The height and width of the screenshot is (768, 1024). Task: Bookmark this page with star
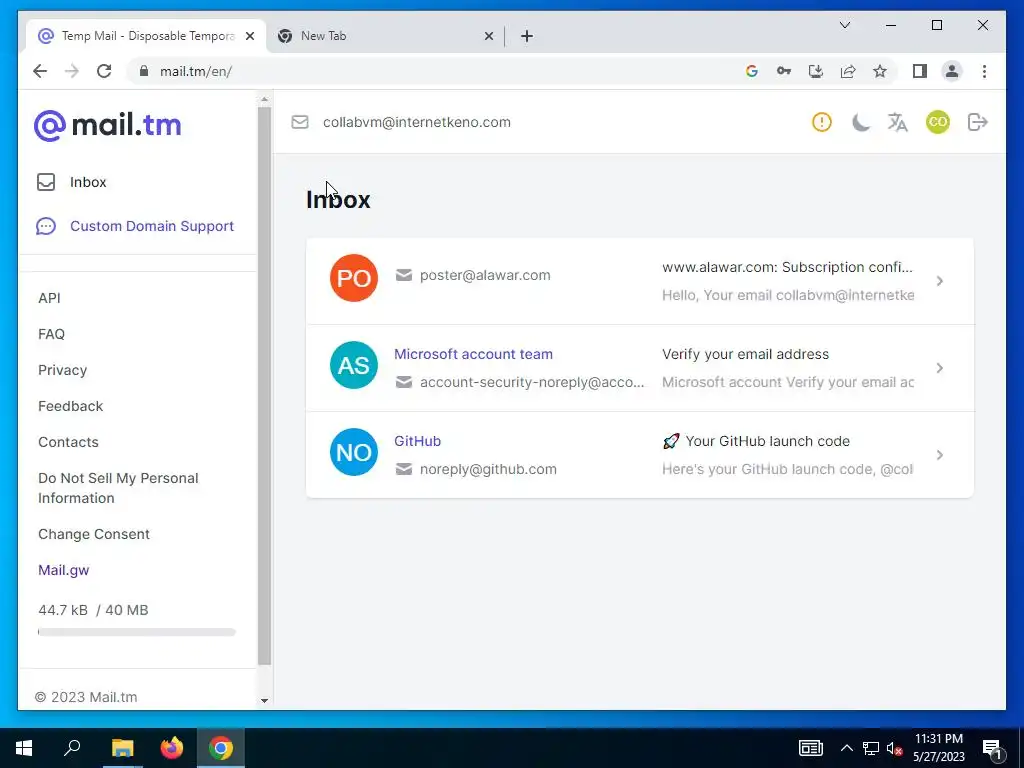point(880,71)
